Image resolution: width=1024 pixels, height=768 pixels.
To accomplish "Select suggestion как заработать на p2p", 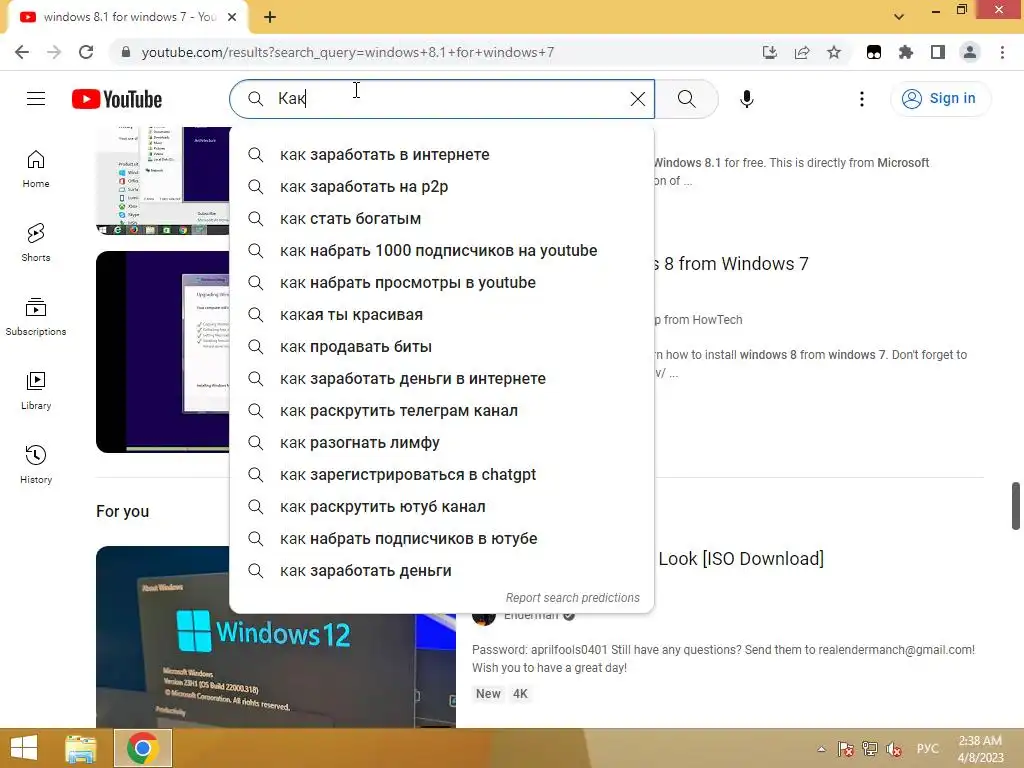I will pos(441,186).
